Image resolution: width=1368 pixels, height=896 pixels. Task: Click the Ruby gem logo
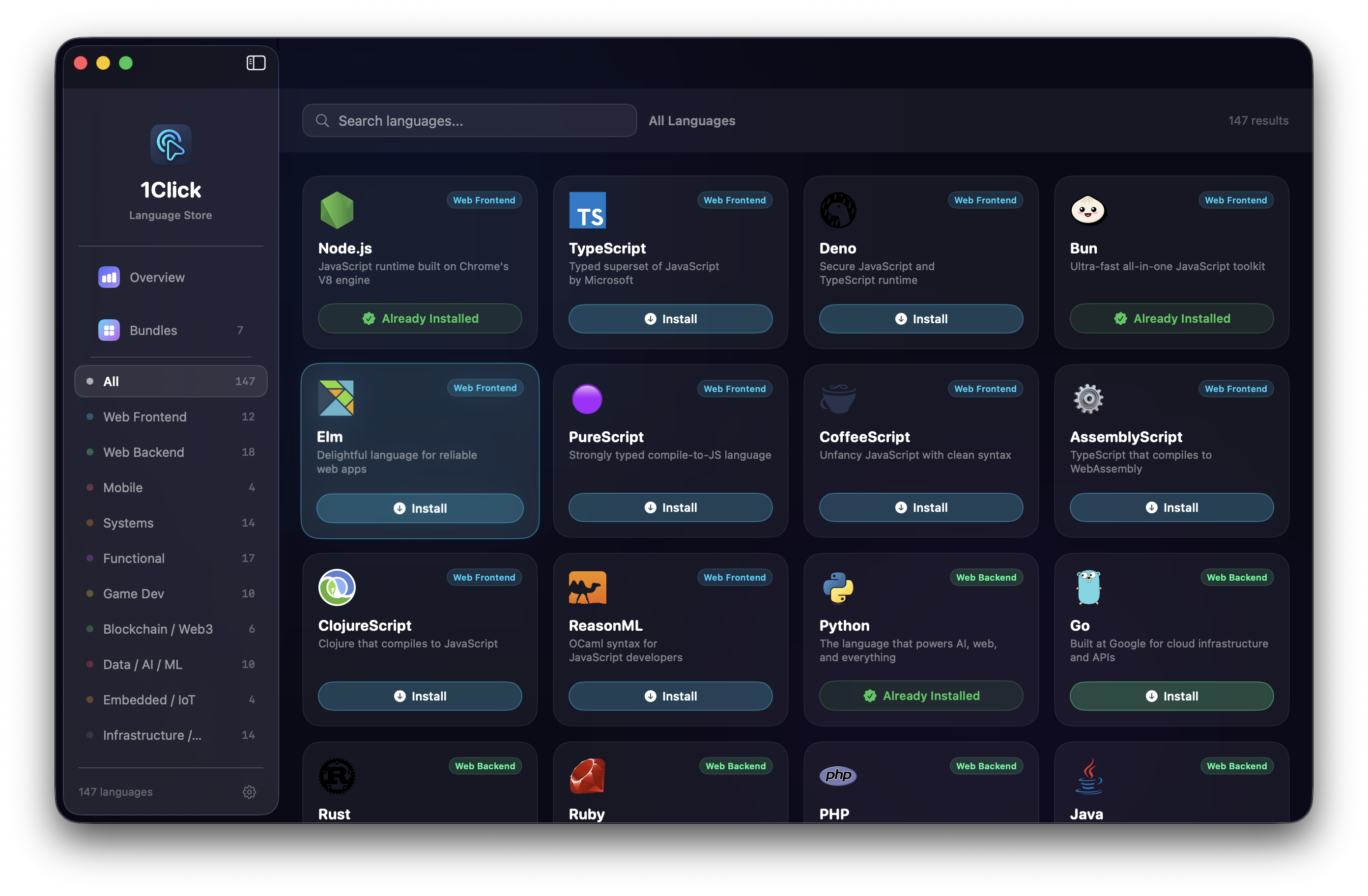pos(587,776)
